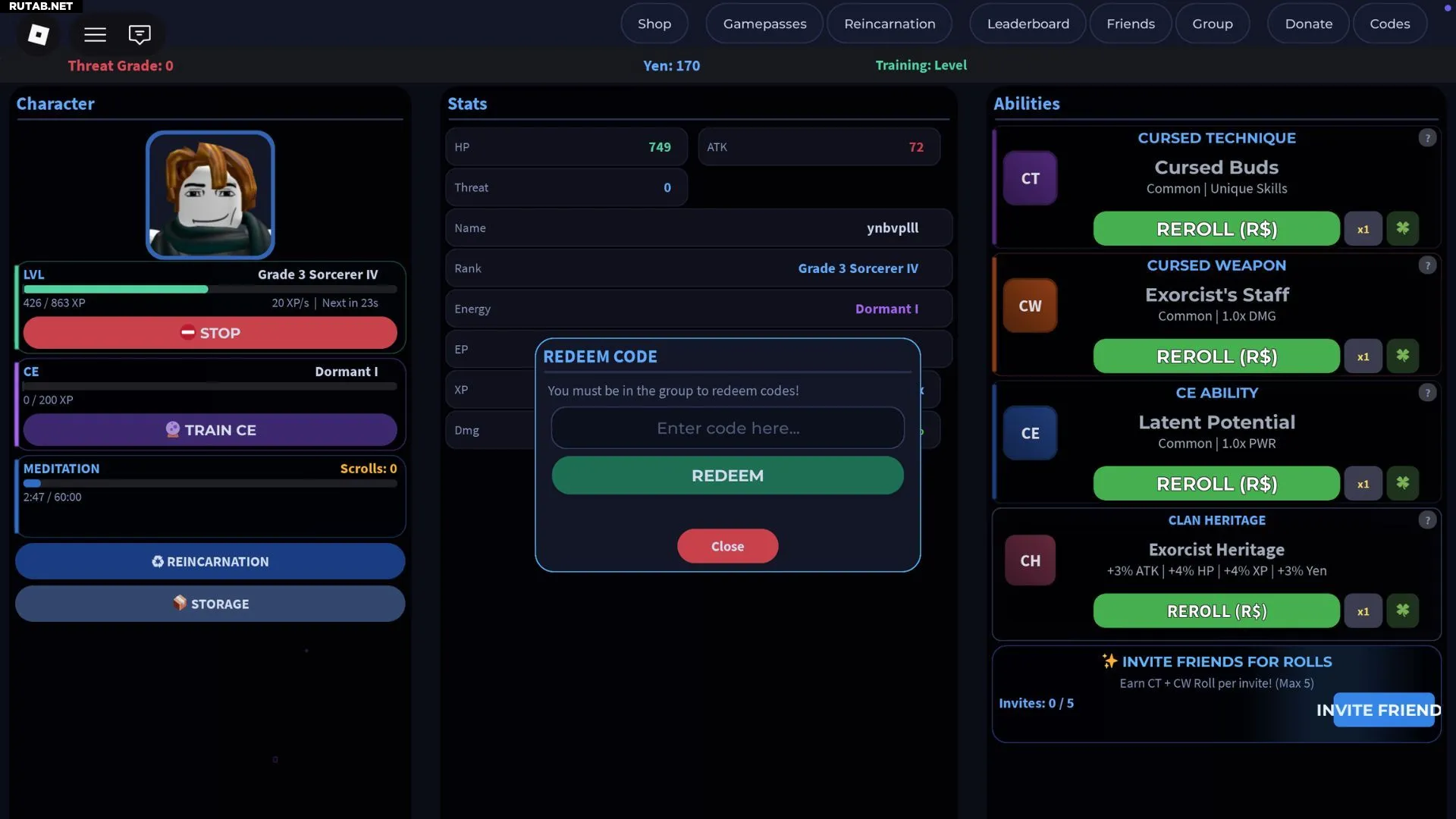The image size is (1456, 819).
Task: Click the CW cursed weapon badge icon
Action: coord(1030,306)
